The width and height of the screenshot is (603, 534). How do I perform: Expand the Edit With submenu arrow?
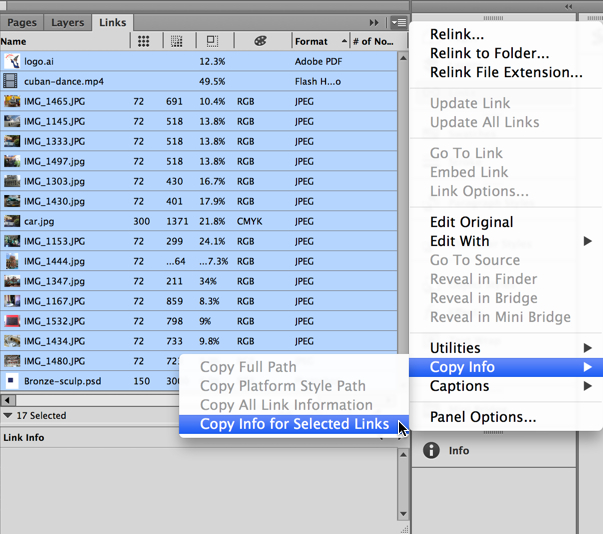[587, 241]
